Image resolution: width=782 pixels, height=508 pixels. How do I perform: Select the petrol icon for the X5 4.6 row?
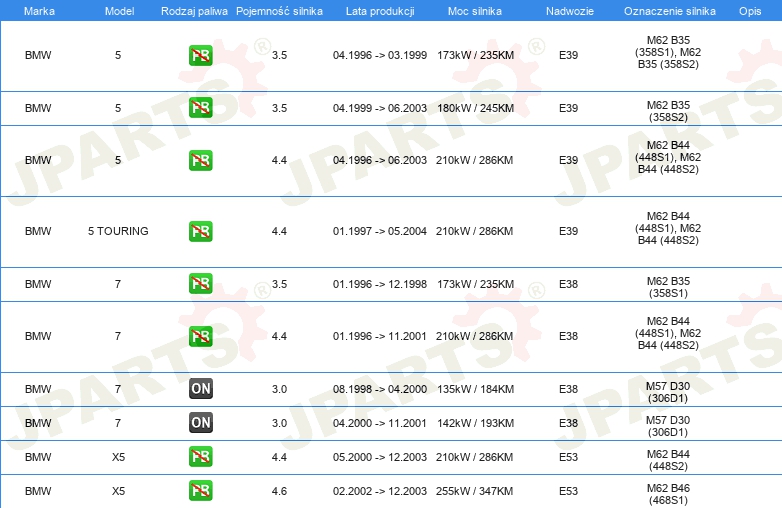tap(200, 491)
